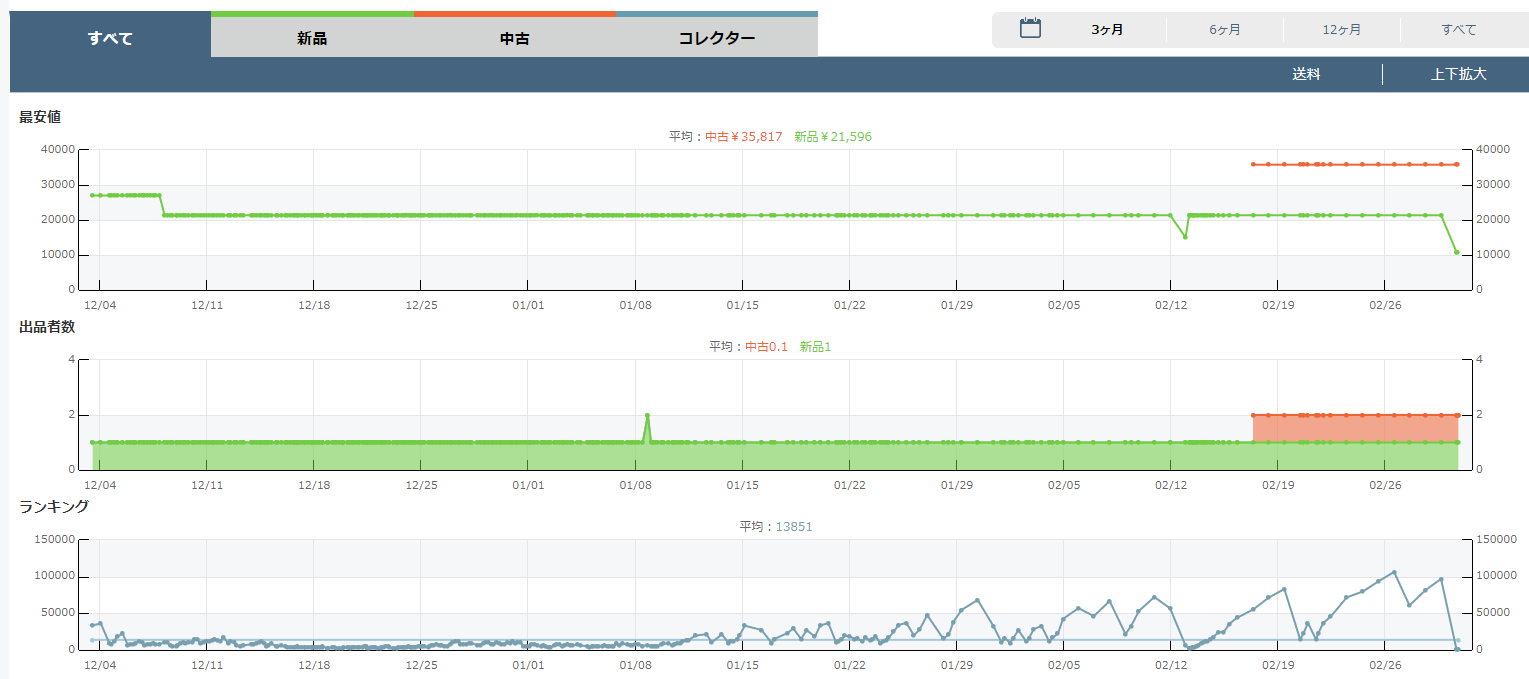
Task: Toggle 中古0.1 legend in 出品者数 chart
Action: 766,347
